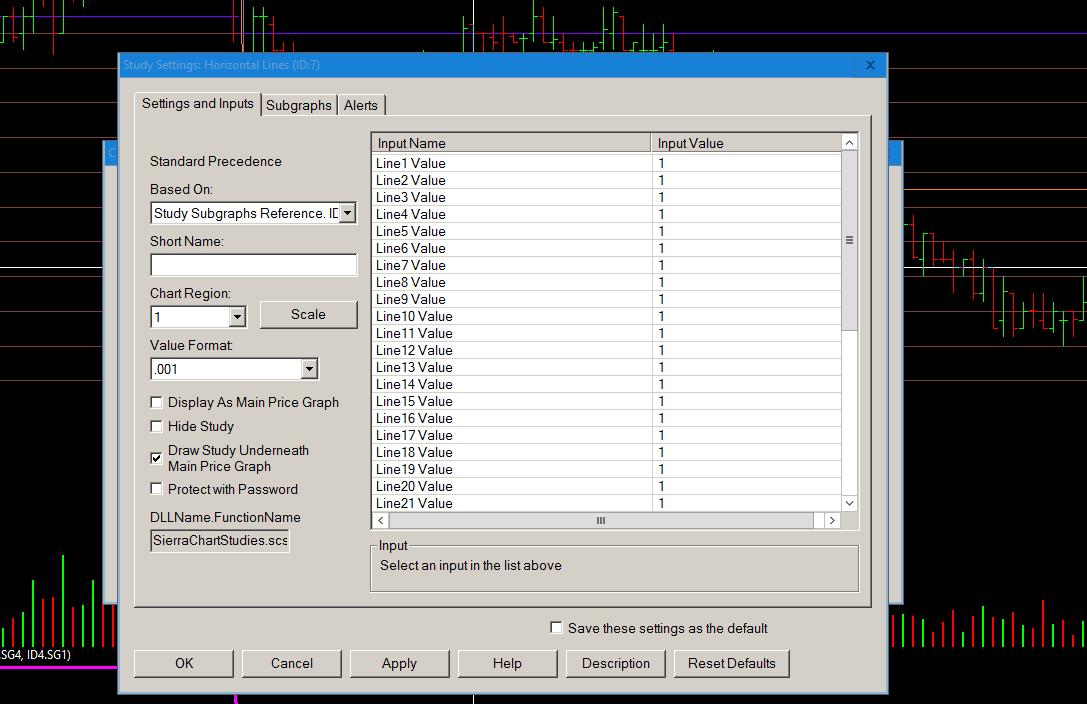Screen dimensions: 1087x704
Task: Enable Save these settings as the default
Action: [557, 628]
